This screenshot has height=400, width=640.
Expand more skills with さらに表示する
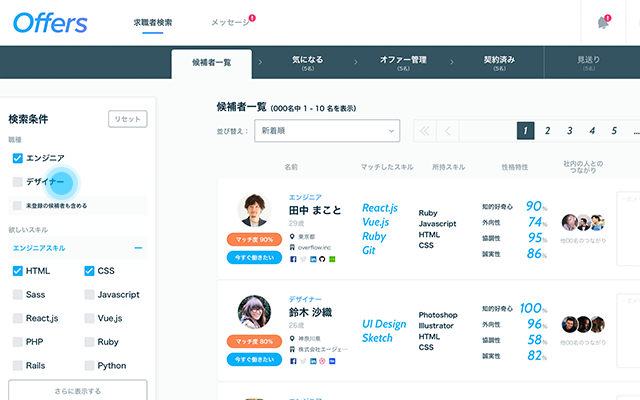point(77,390)
